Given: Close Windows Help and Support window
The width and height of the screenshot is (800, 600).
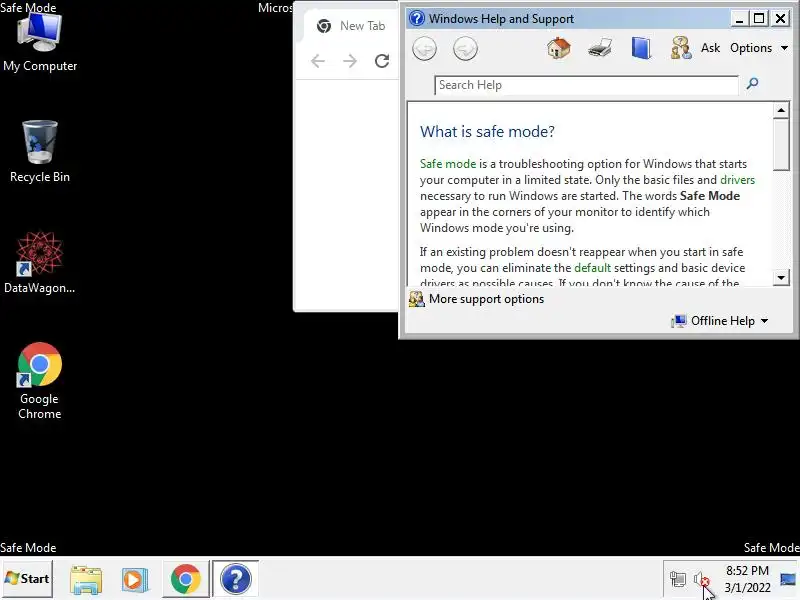Looking at the screenshot, I should coord(781,19).
